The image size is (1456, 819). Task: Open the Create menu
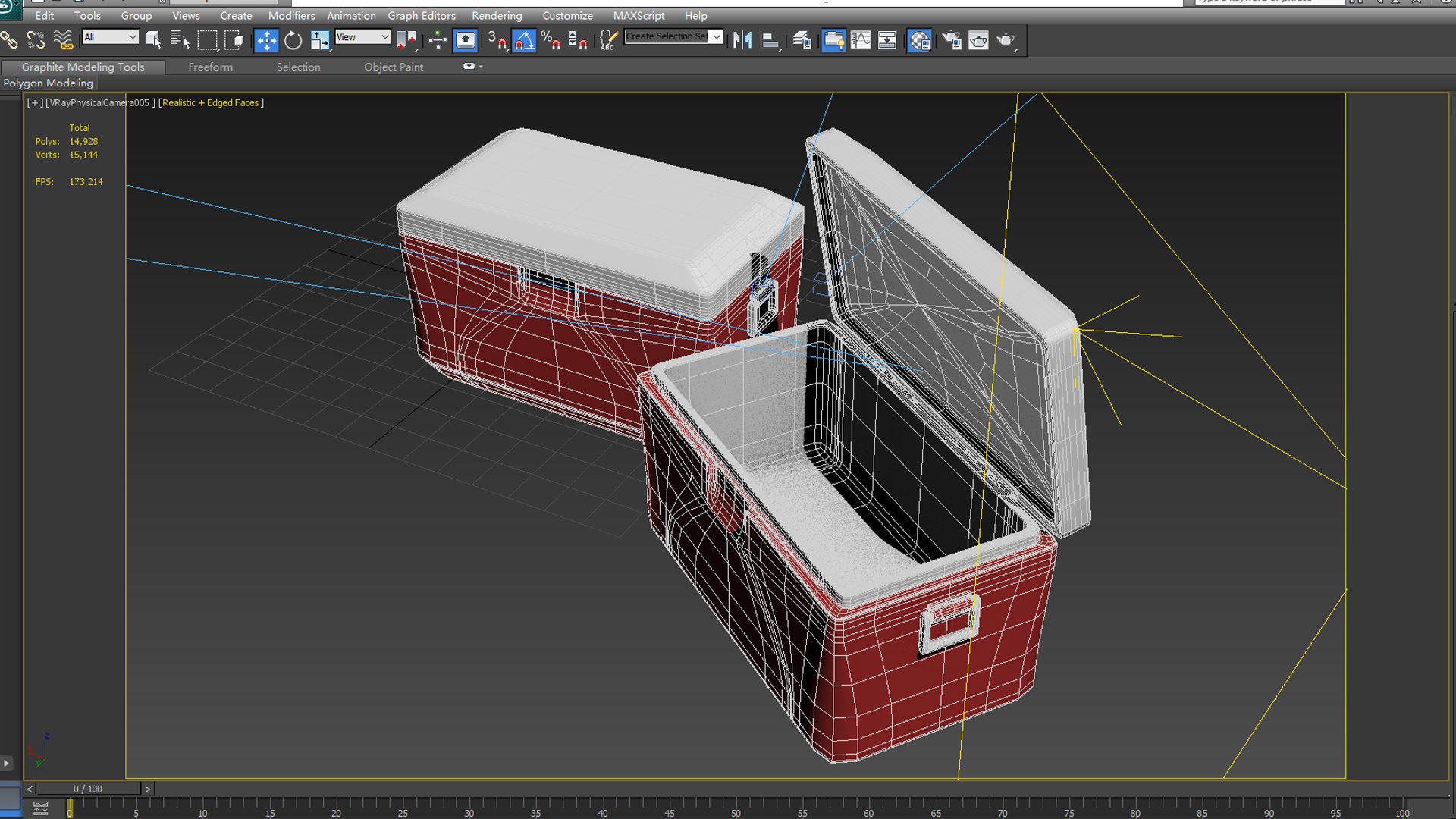click(236, 15)
